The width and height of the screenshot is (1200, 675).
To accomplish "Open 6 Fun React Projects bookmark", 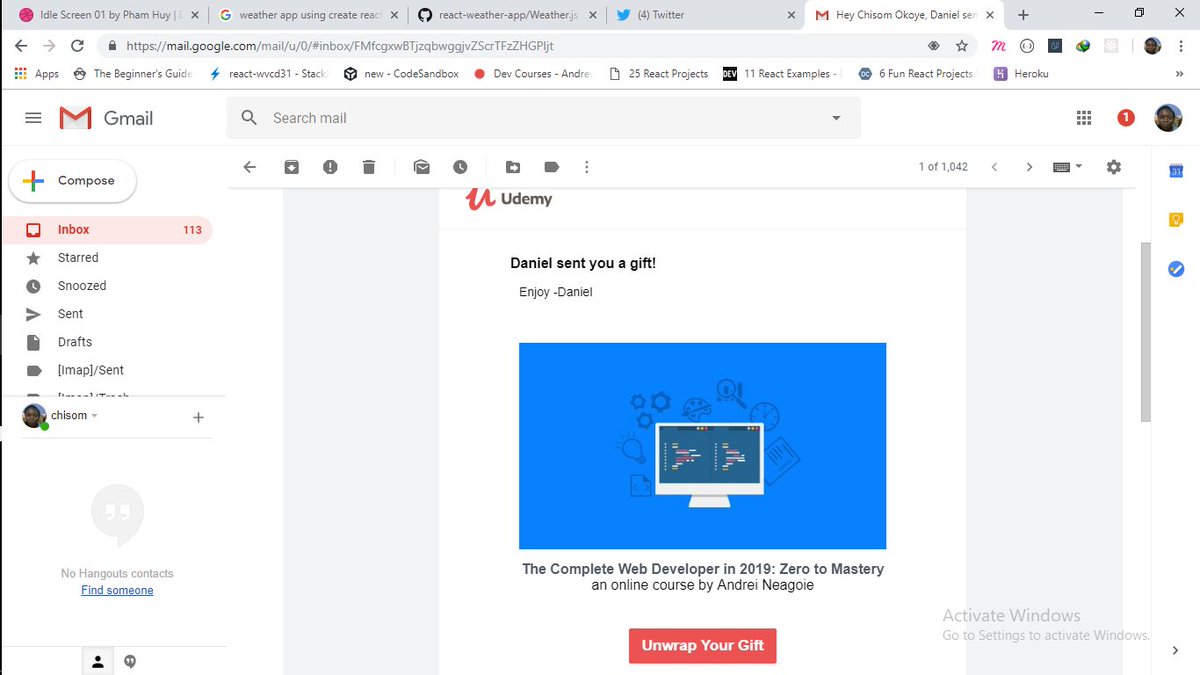I will pyautogui.click(x=916, y=73).
